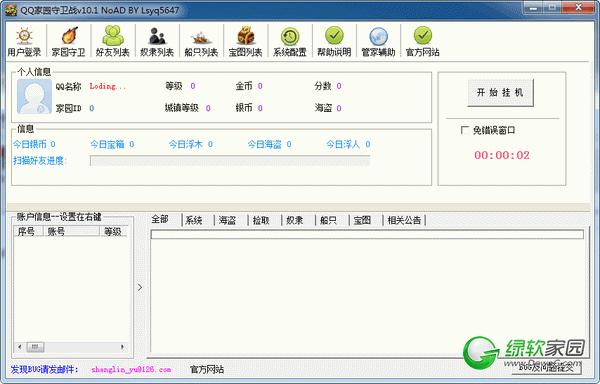Image resolution: width=600 pixels, height=384 pixels.
Task: Open the 奴隶列表 toolbar icon
Action: click(157, 41)
